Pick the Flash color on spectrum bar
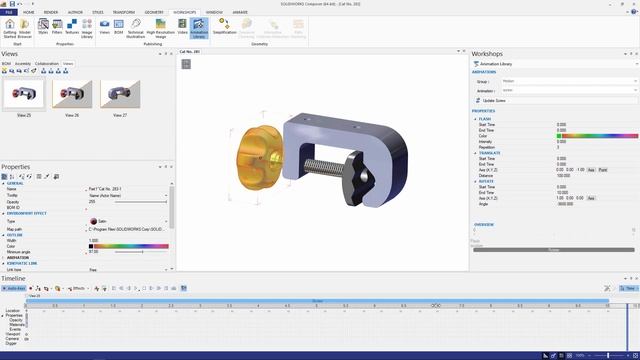The width and height of the screenshot is (640, 360). tap(600, 136)
